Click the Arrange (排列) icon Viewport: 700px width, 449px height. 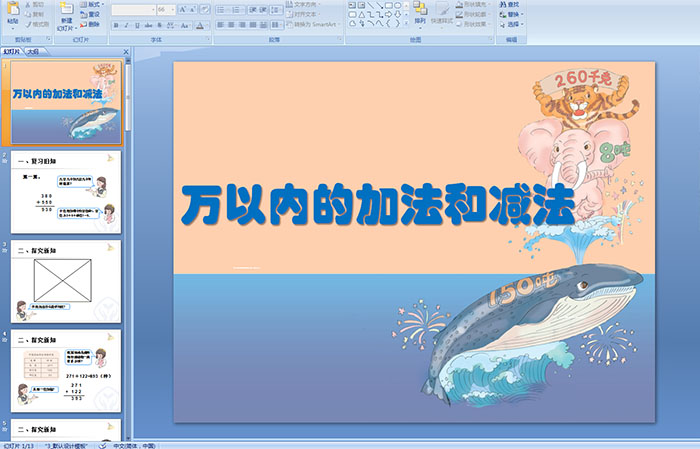420,9
